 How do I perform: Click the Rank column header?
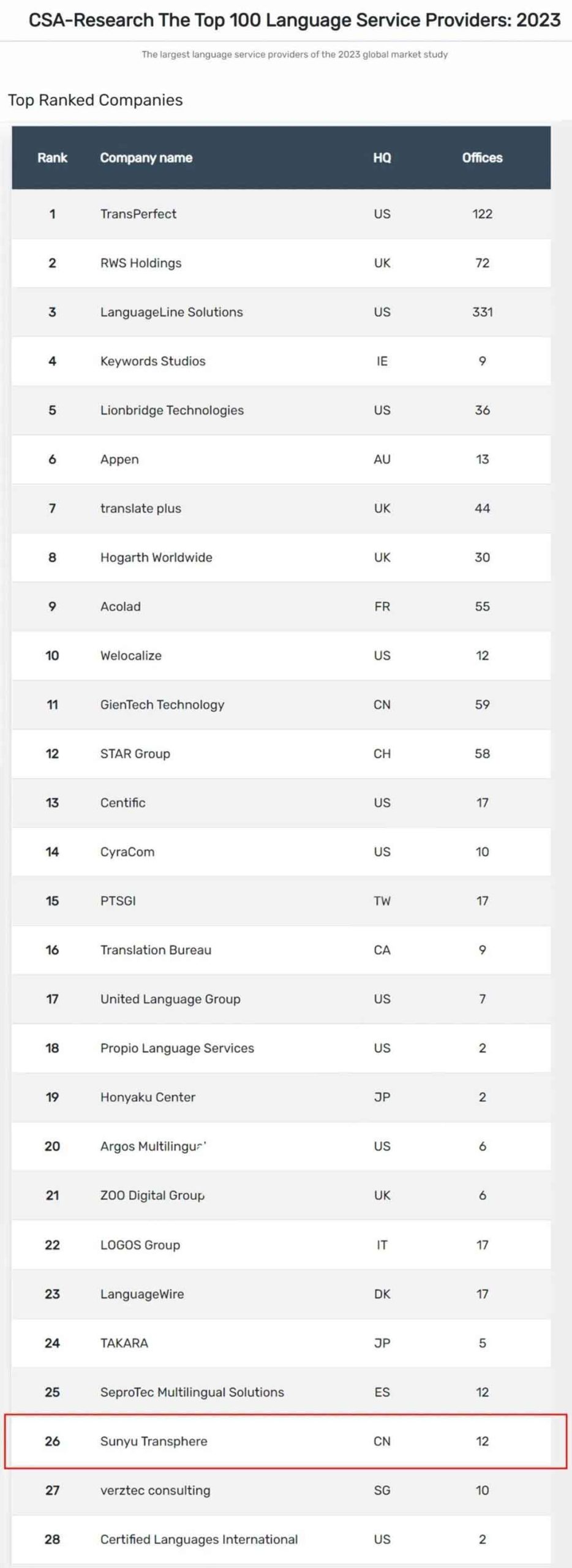click(52, 158)
